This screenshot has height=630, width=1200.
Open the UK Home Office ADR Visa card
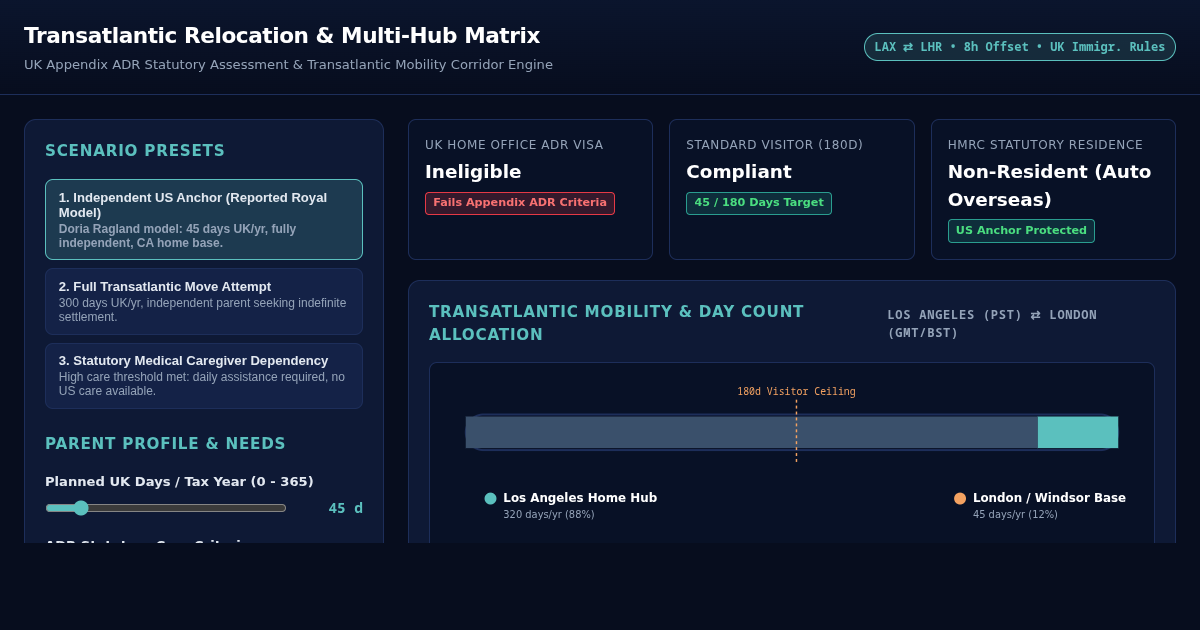(x=530, y=190)
